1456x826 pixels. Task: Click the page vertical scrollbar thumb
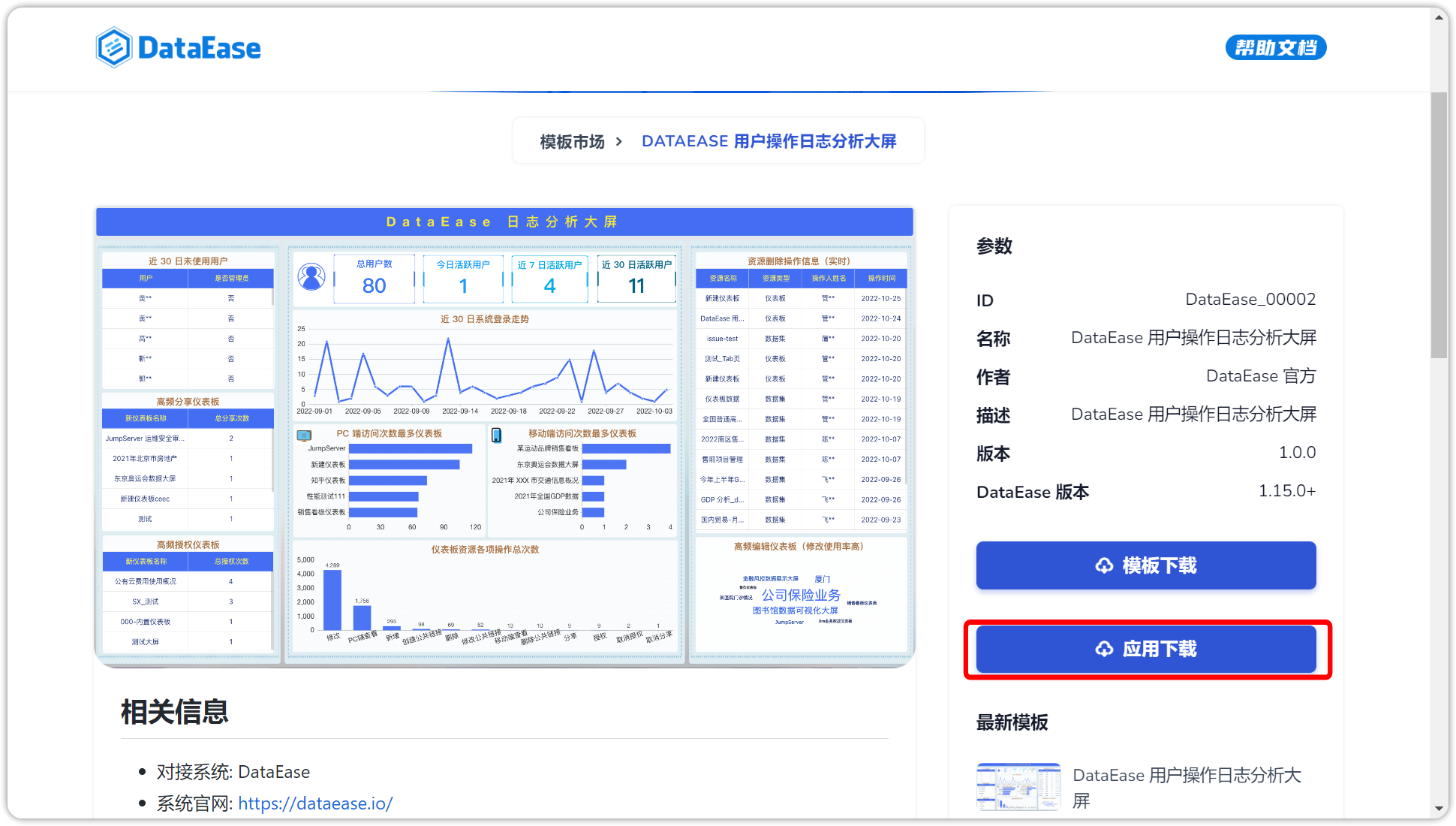tap(1439, 225)
